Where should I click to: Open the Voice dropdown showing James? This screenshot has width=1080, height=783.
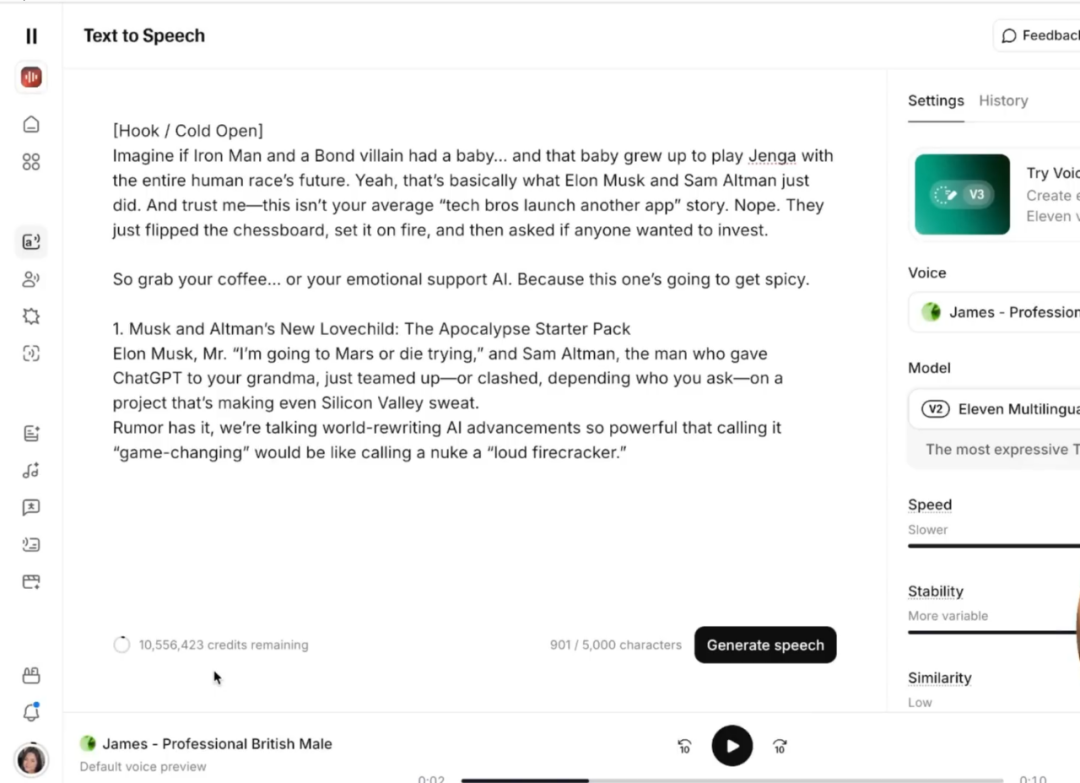click(996, 312)
